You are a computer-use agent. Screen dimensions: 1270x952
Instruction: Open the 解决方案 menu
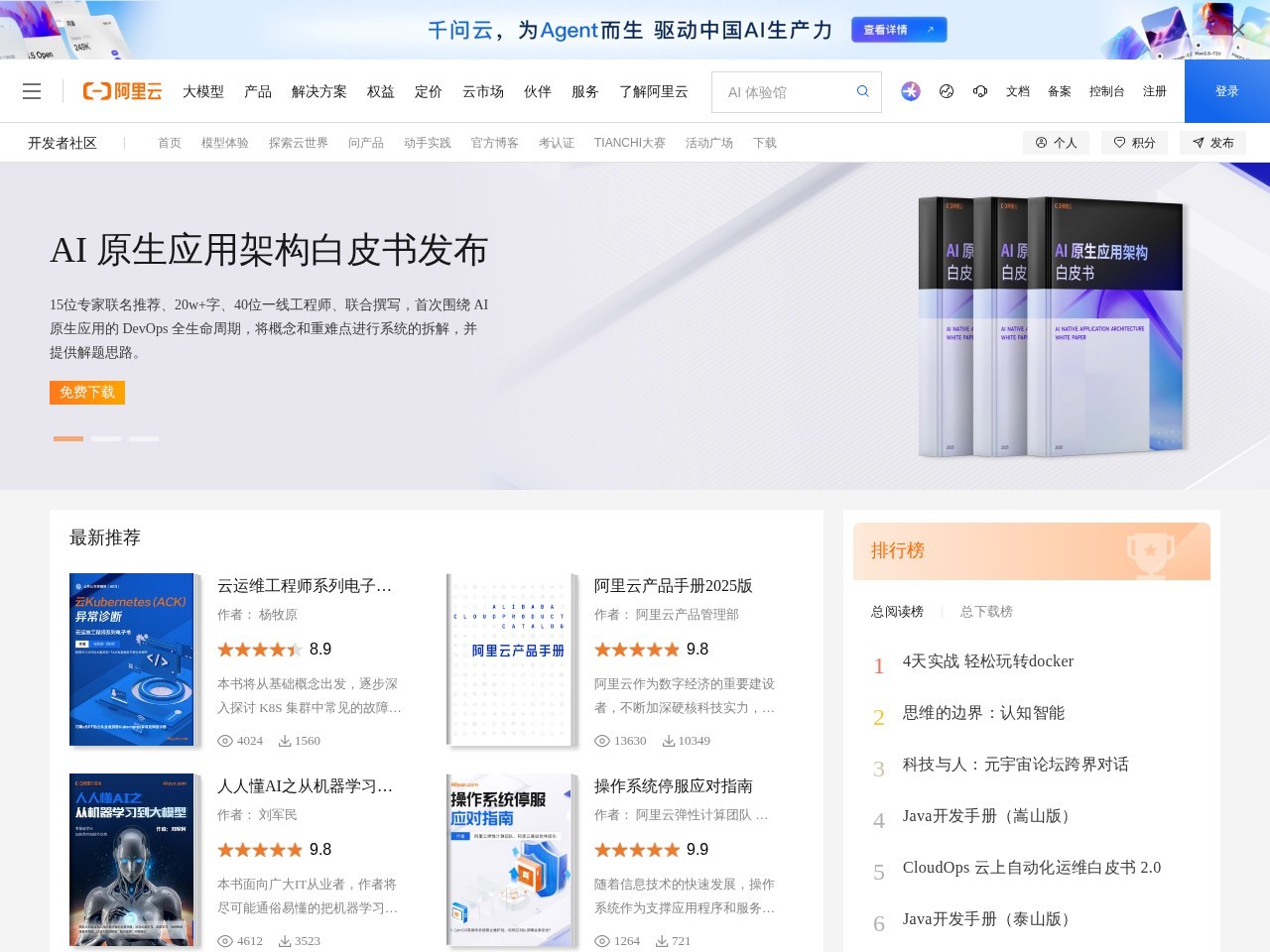click(x=319, y=91)
